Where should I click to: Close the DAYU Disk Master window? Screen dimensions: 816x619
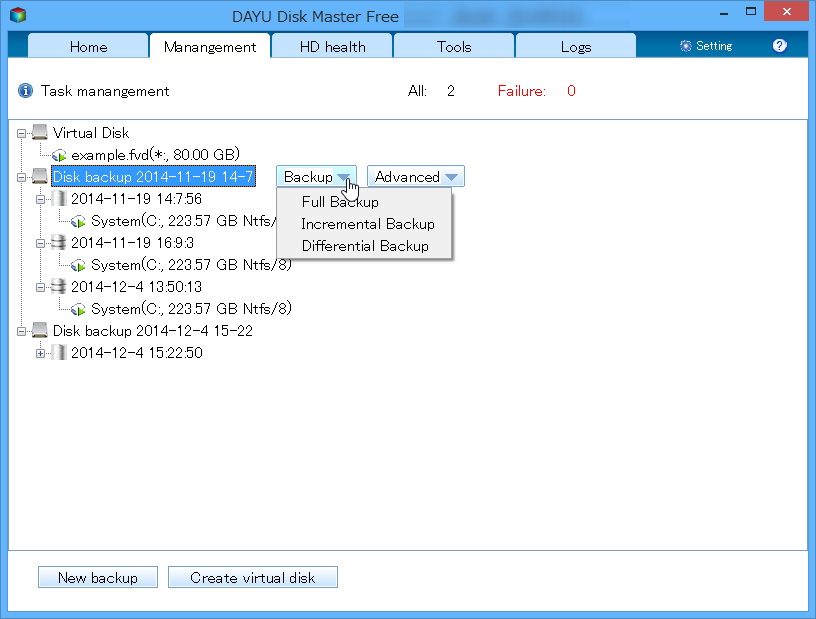(786, 11)
